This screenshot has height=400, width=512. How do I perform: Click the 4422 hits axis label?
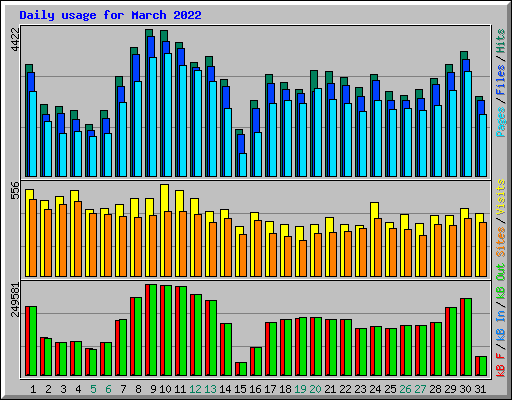15,39
